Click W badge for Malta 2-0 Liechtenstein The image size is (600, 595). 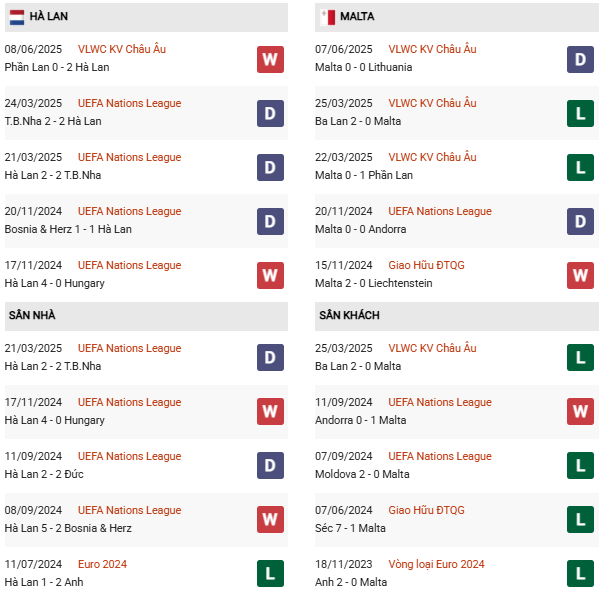pos(580,275)
